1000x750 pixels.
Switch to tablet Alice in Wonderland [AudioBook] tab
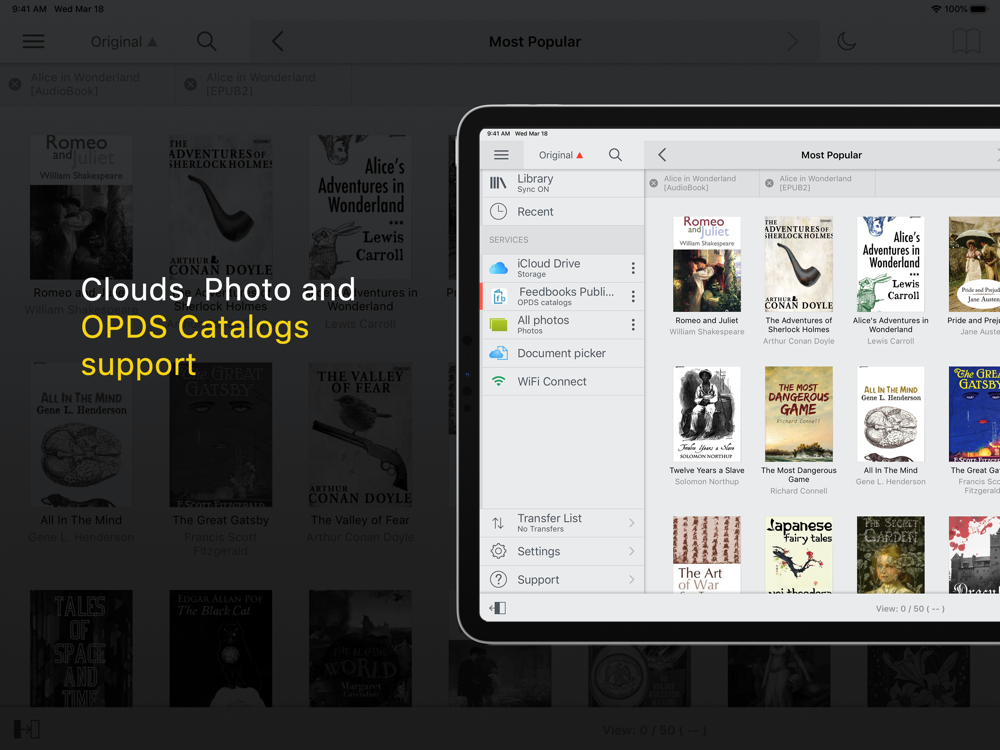pos(702,183)
